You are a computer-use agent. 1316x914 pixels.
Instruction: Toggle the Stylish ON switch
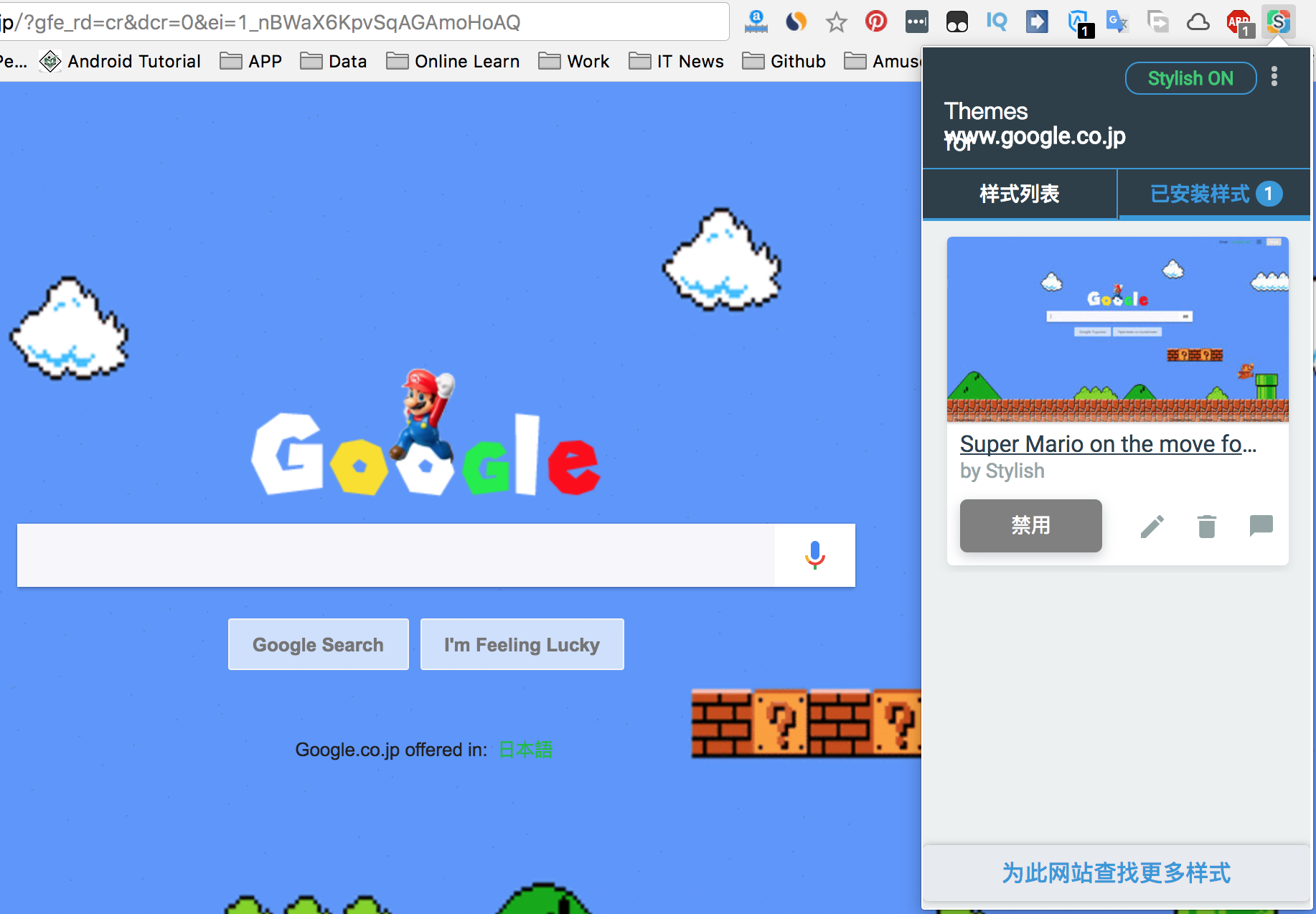coord(1190,78)
